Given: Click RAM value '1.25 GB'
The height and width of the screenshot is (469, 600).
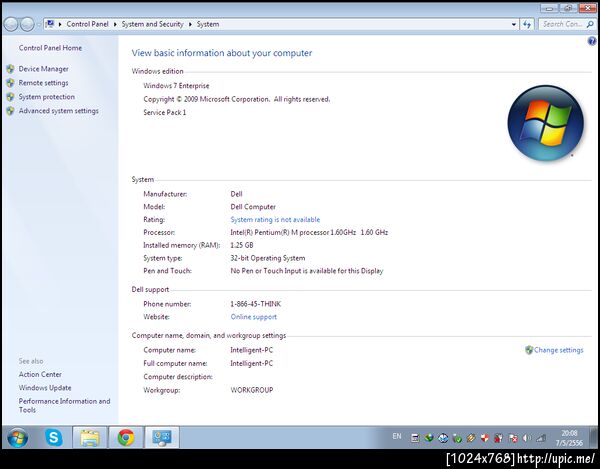Looking at the screenshot, I should pos(242,245).
